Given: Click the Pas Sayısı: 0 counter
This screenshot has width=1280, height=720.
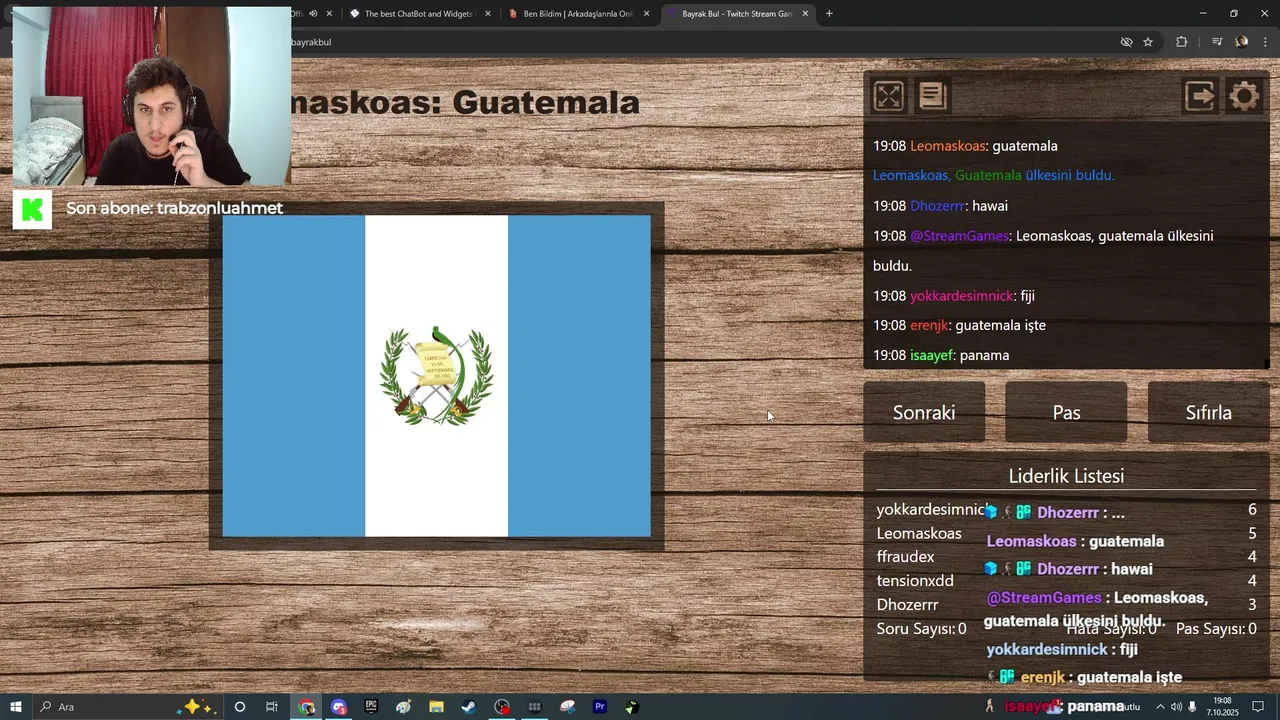Looking at the screenshot, I should pos(1216,629).
